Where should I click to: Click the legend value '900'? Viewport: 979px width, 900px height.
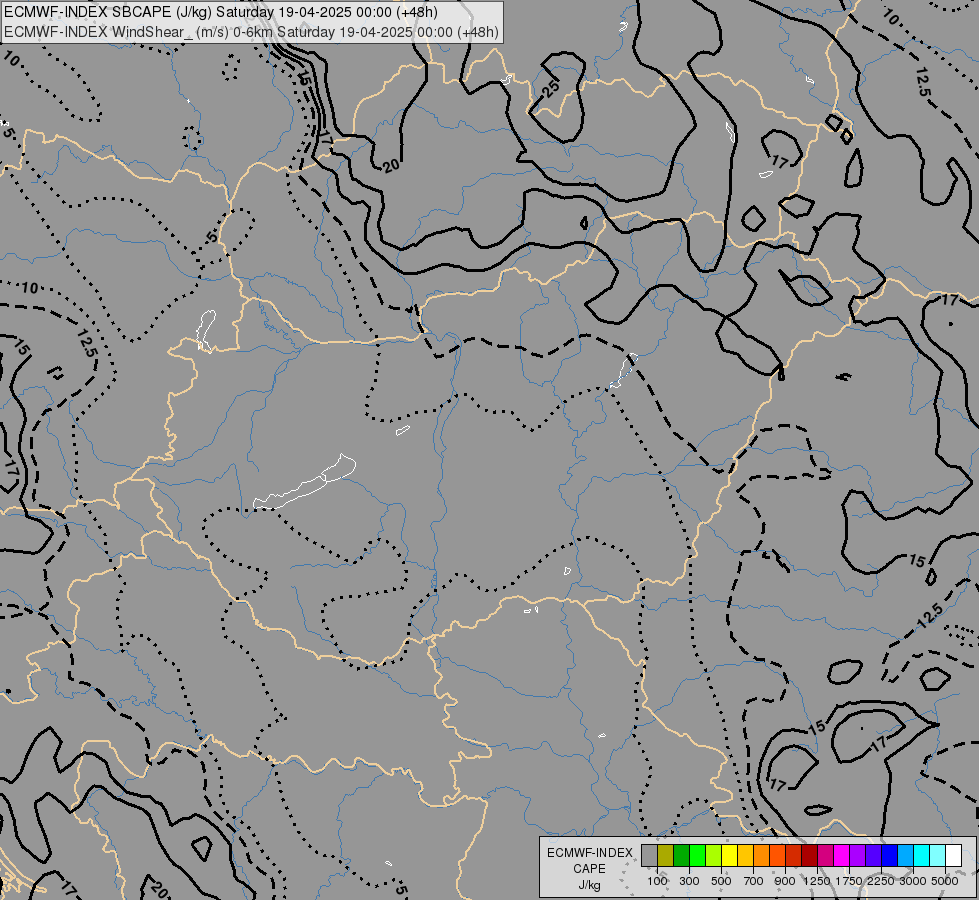(x=785, y=881)
